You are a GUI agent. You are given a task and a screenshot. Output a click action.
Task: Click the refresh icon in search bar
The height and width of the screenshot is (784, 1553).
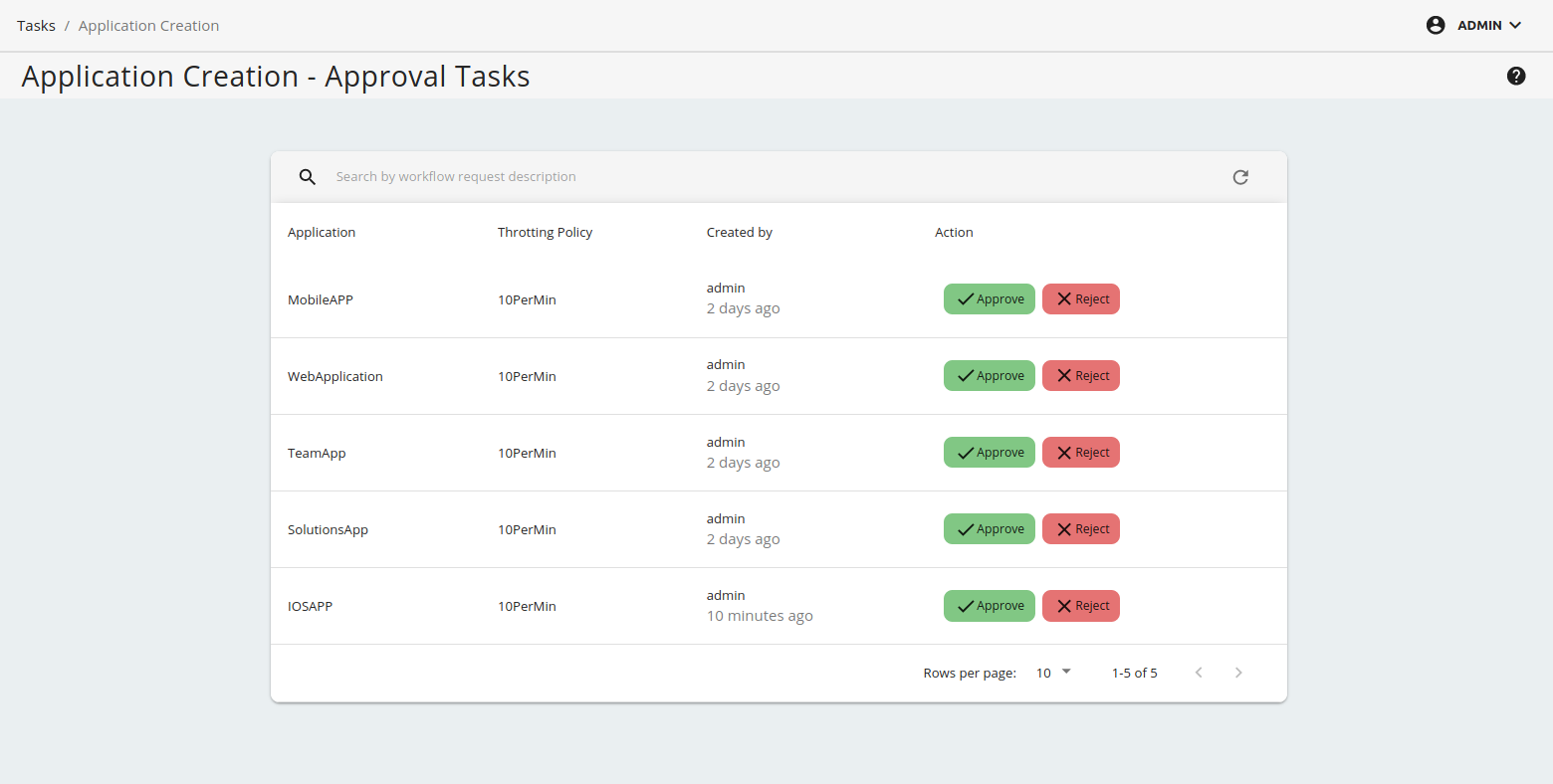[x=1240, y=177]
